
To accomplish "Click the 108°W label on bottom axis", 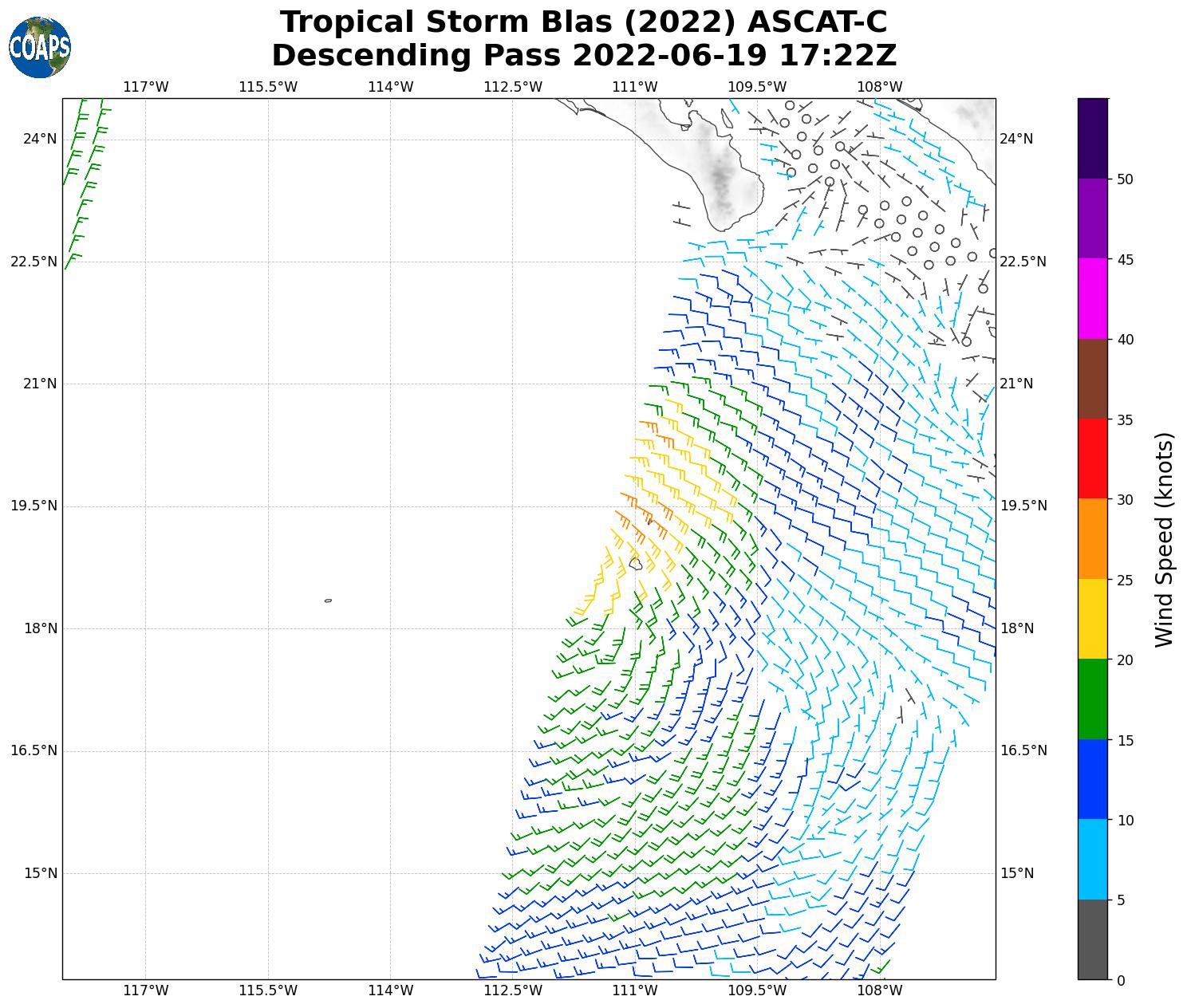I will (x=879, y=990).
